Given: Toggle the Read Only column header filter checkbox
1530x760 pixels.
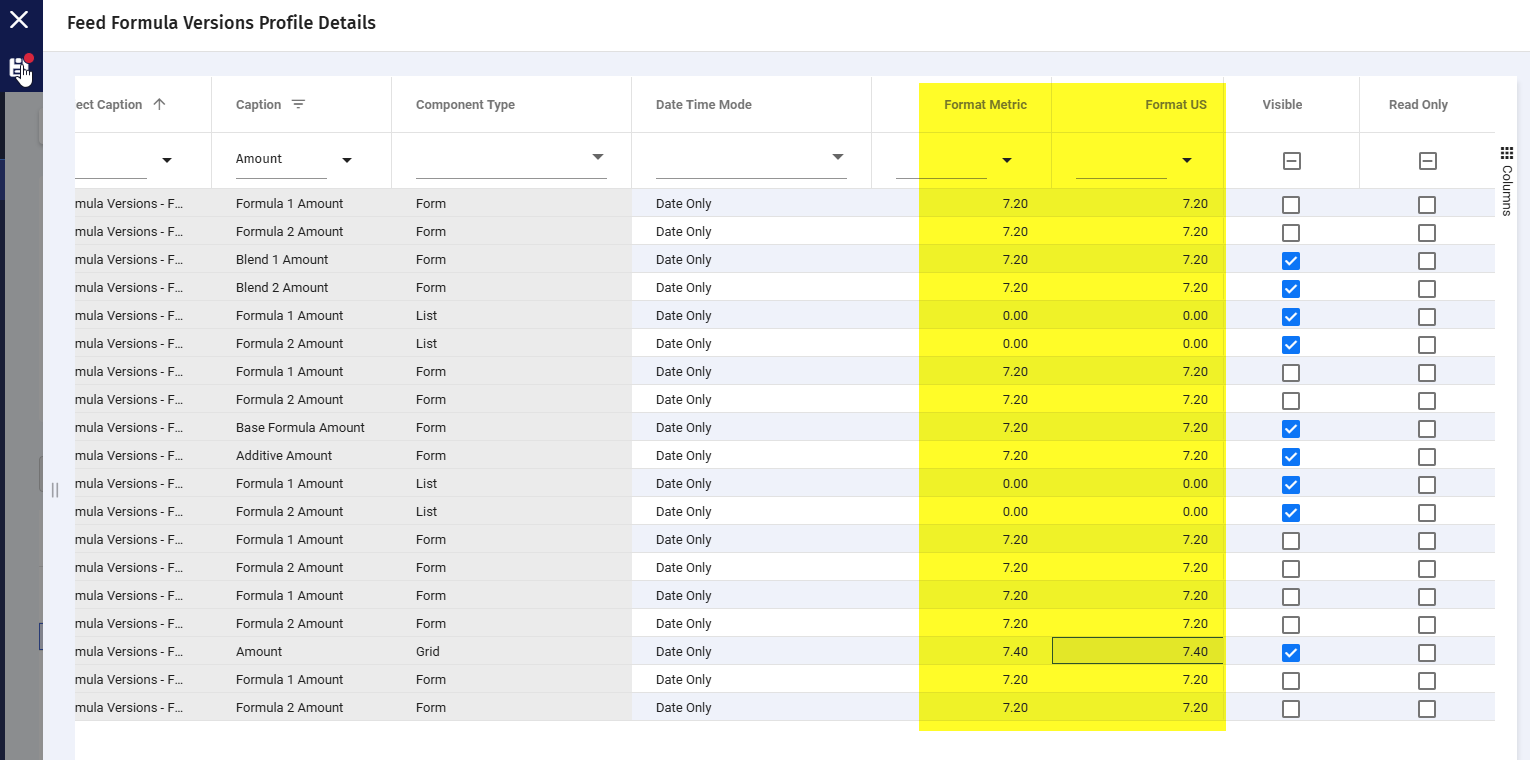Looking at the screenshot, I should (1427, 161).
